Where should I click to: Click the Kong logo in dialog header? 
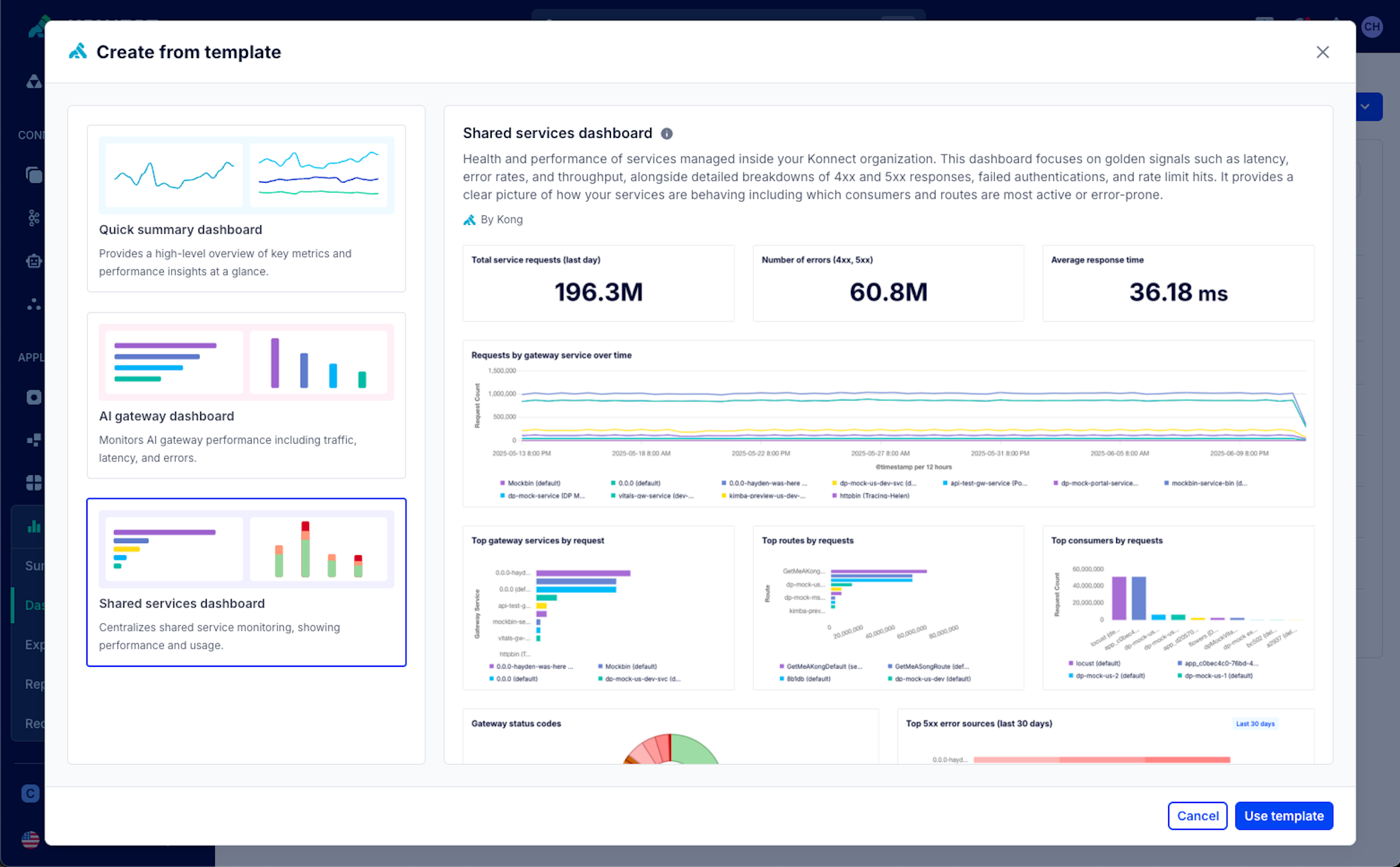point(78,51)
